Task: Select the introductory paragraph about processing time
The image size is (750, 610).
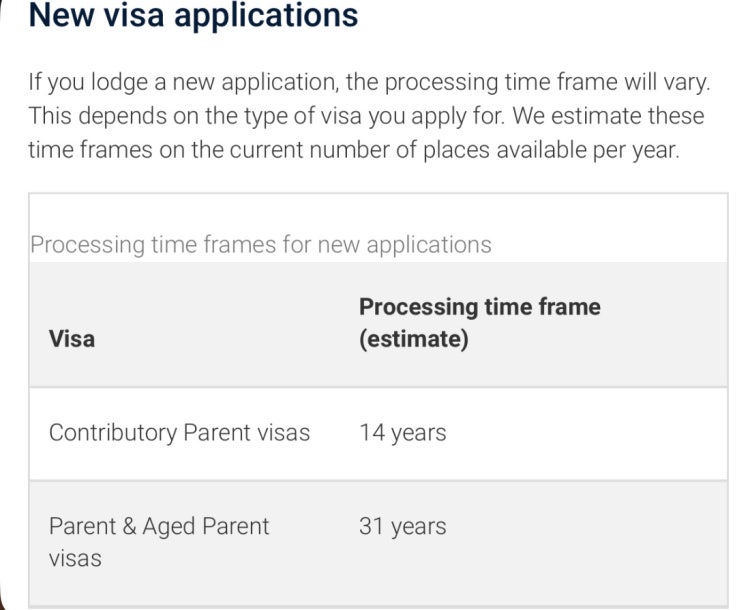Action: (x=369, y=116)
